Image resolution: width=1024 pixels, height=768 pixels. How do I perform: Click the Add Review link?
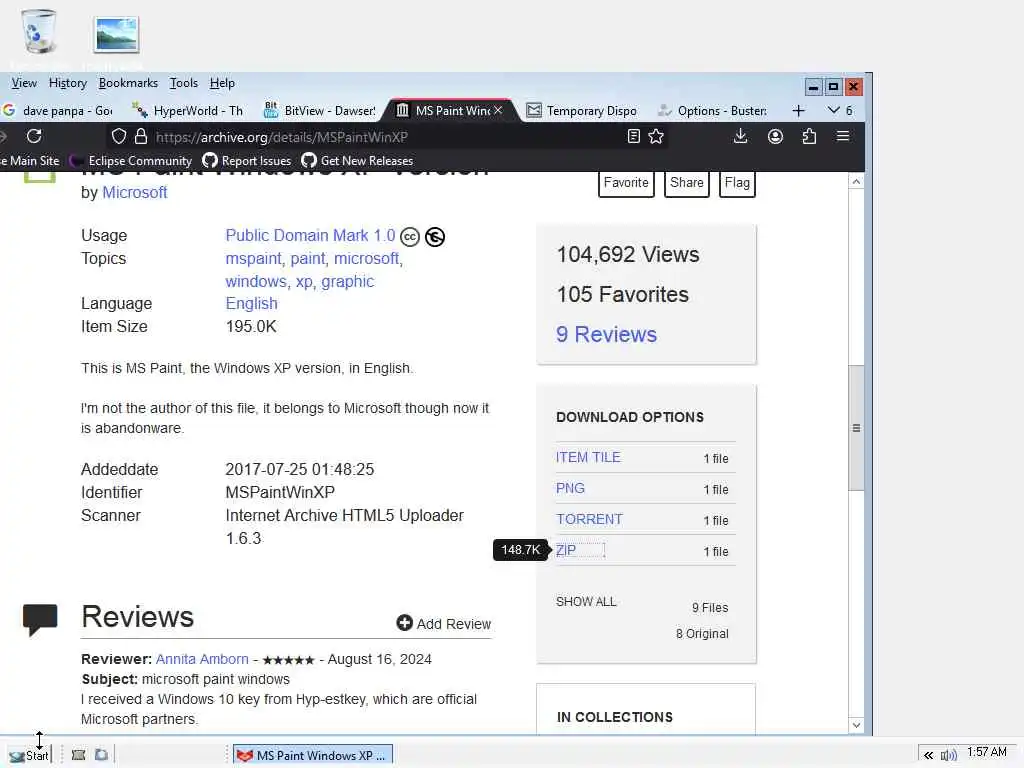pyautogui.click(x=453, y=624)
